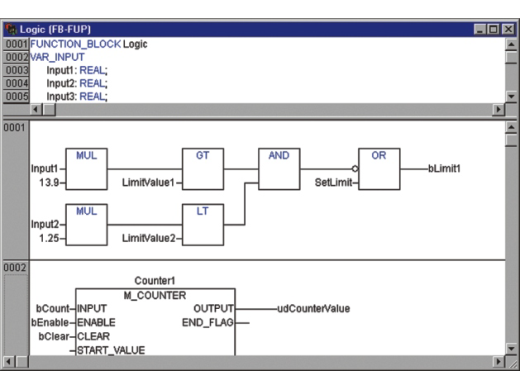520x390 pixels.
Task: Click the 13.9 constant operand
Action: 49,183
